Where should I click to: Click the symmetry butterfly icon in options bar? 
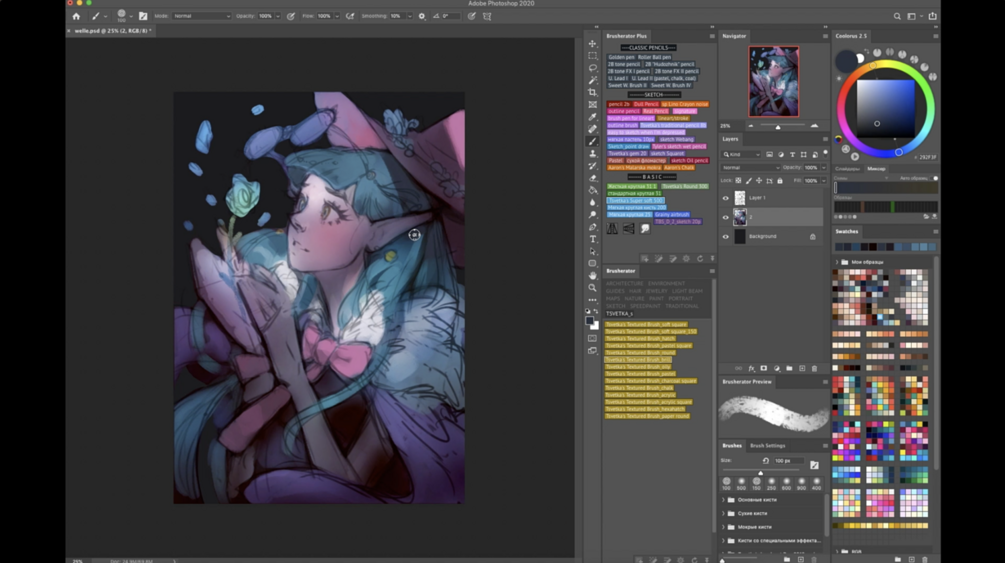click(487, 16)
